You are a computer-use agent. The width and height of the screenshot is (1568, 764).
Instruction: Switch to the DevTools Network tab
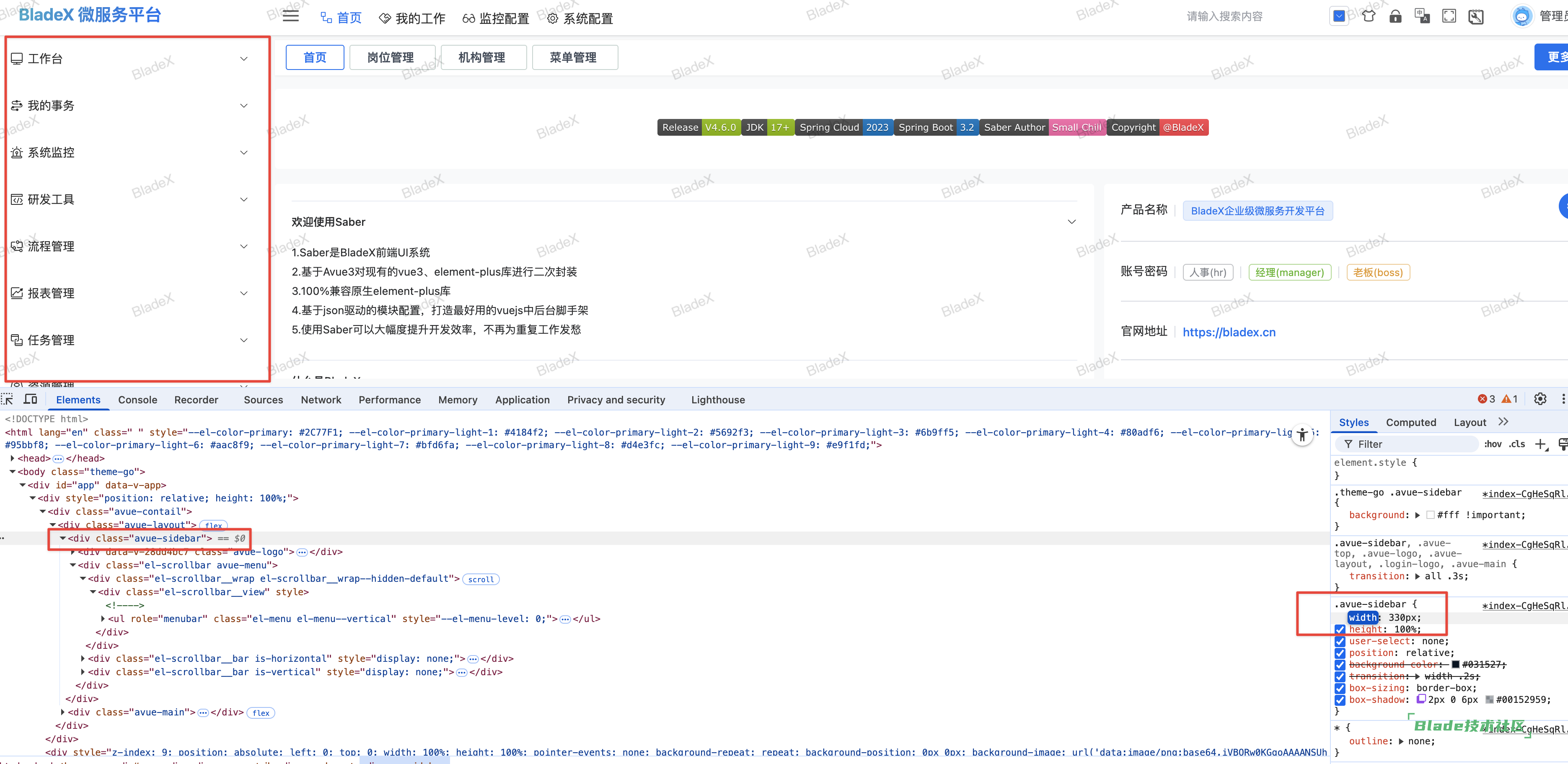(321, 400)
